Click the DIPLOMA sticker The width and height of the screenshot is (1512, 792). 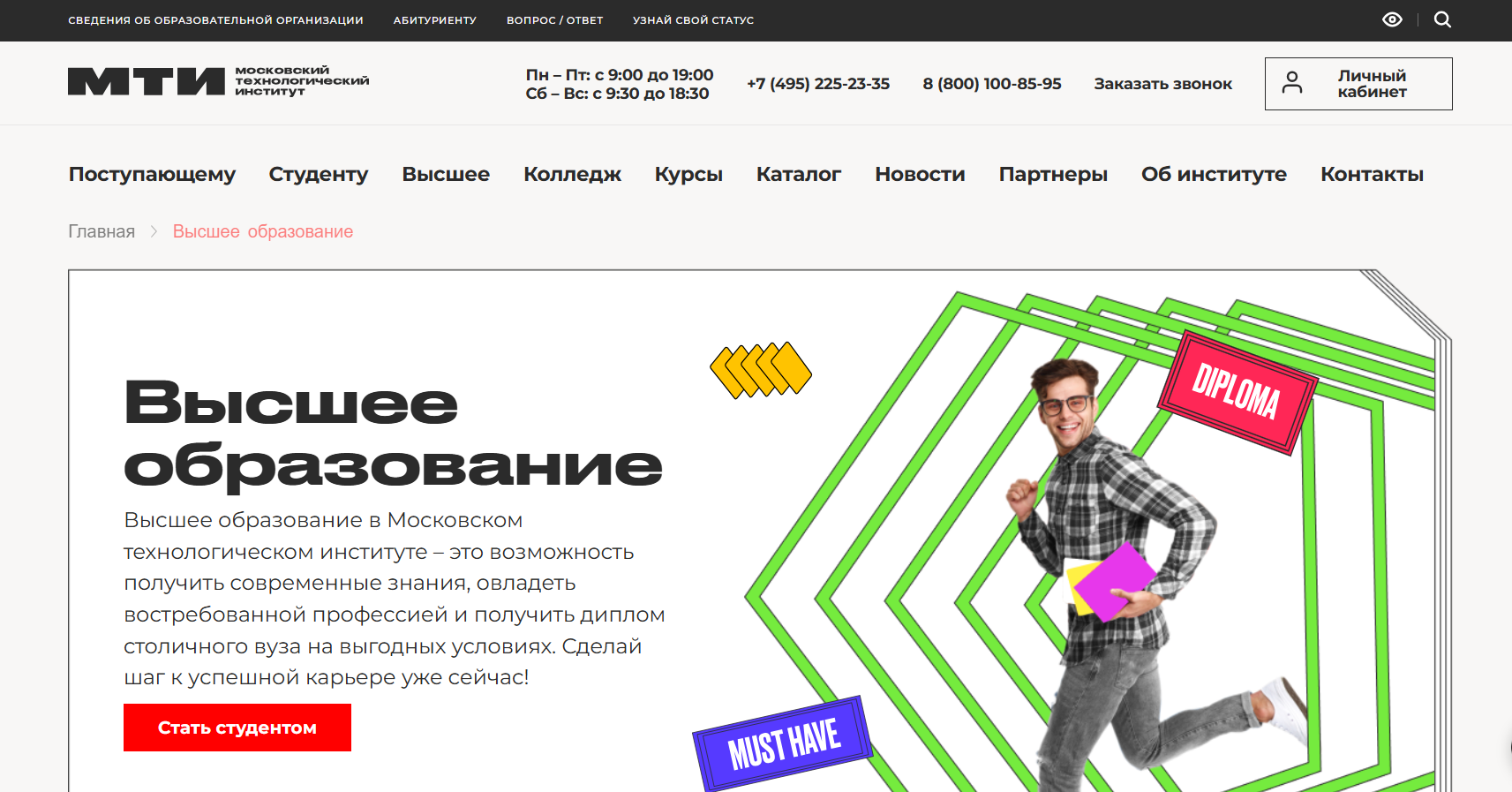click(1237, 392)
